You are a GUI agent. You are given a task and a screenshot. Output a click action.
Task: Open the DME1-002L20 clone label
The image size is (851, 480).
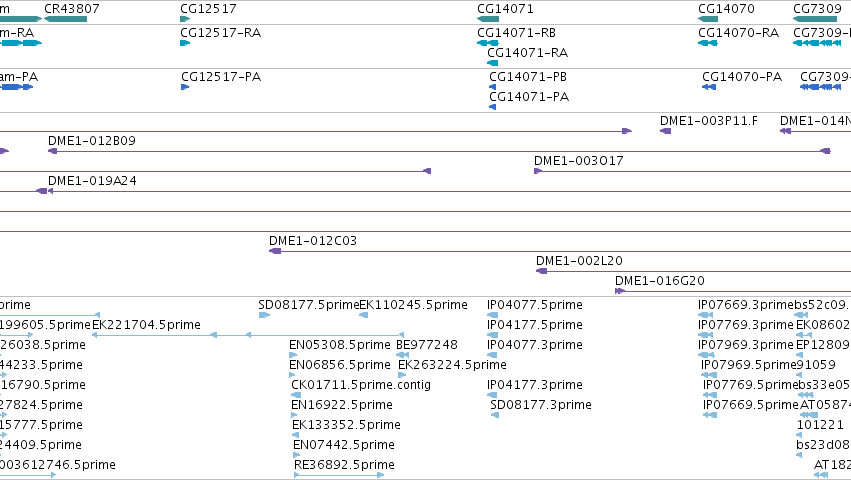pyautogui.click(x=579, y=261)
